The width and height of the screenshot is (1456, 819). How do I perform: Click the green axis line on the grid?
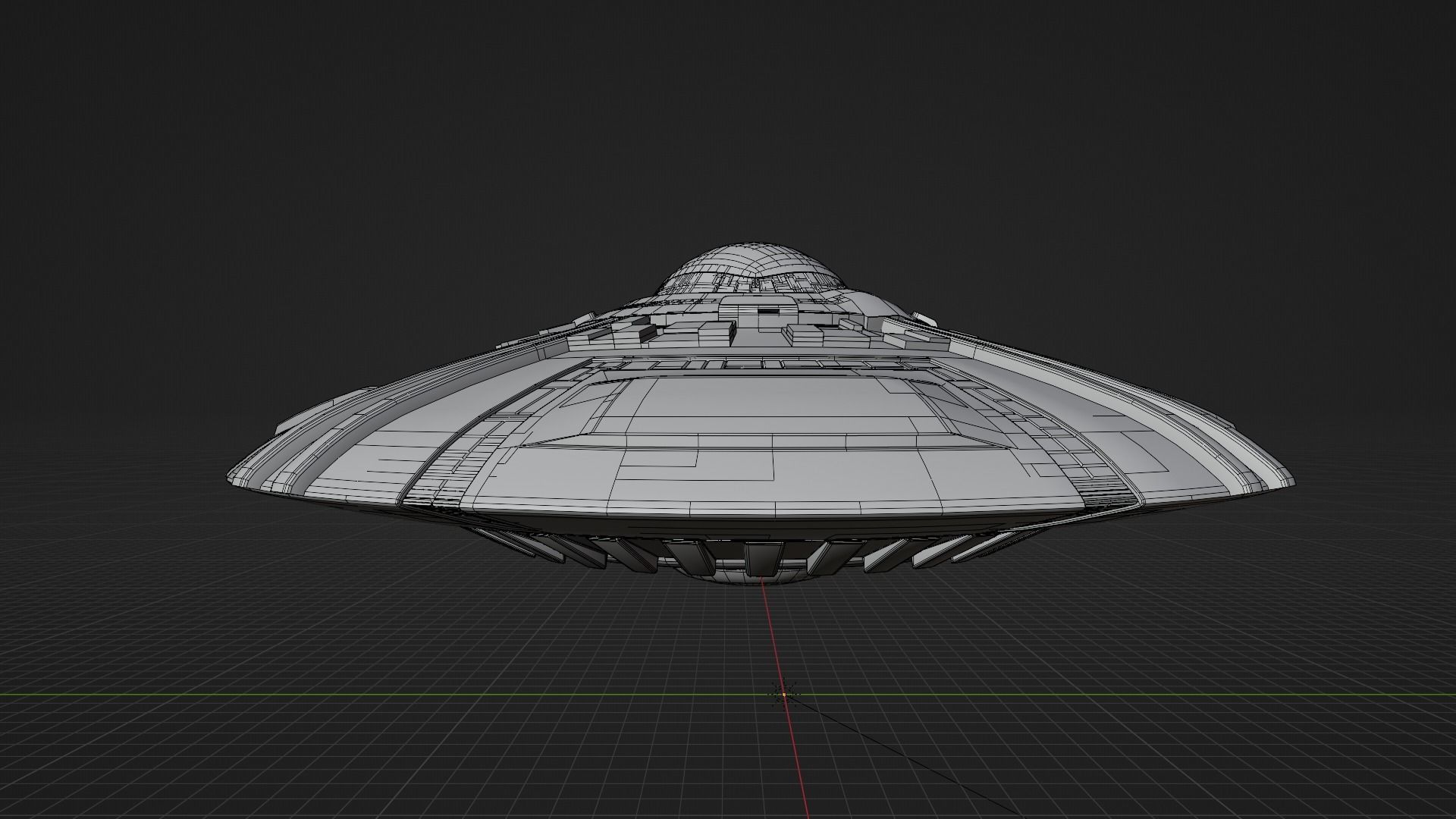[728, 695]
